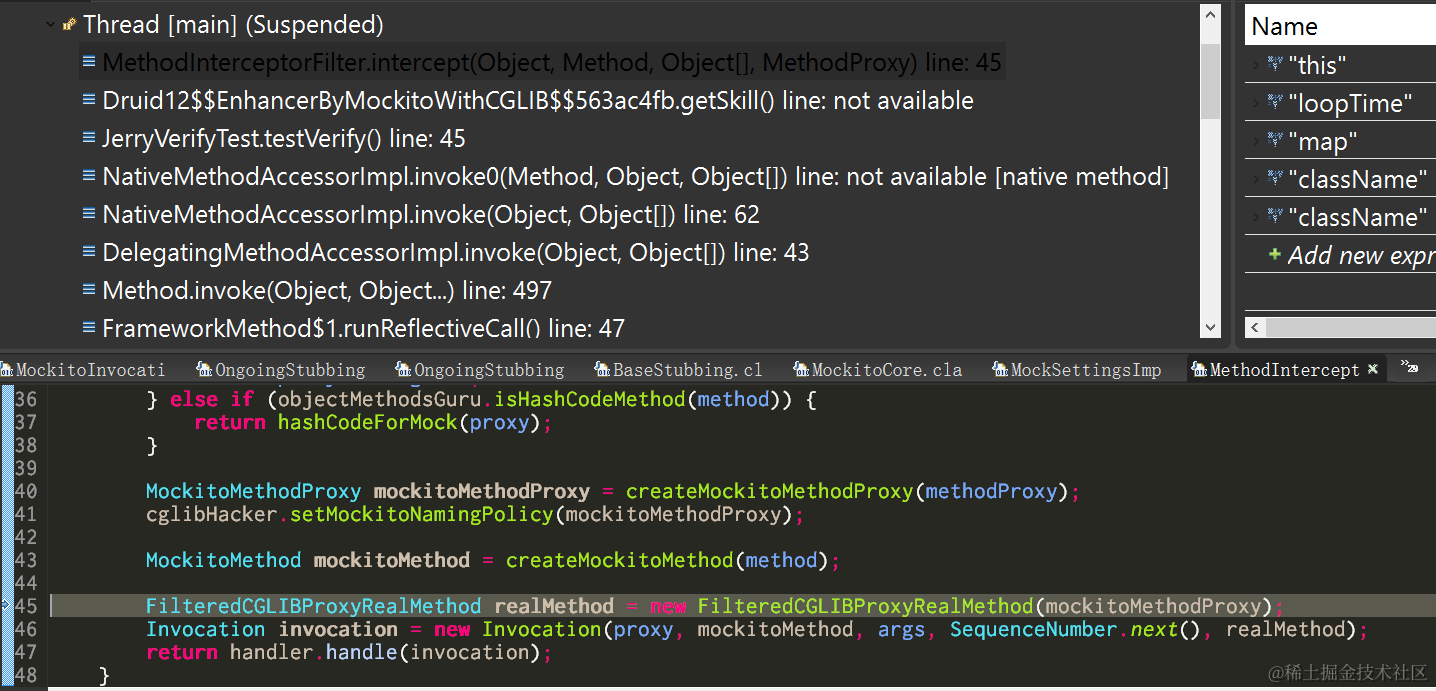Collapse the Thread [main] (Suspended) node
Screen dimensions: 1436x691
pyautogui.click(x=50, y=25)
